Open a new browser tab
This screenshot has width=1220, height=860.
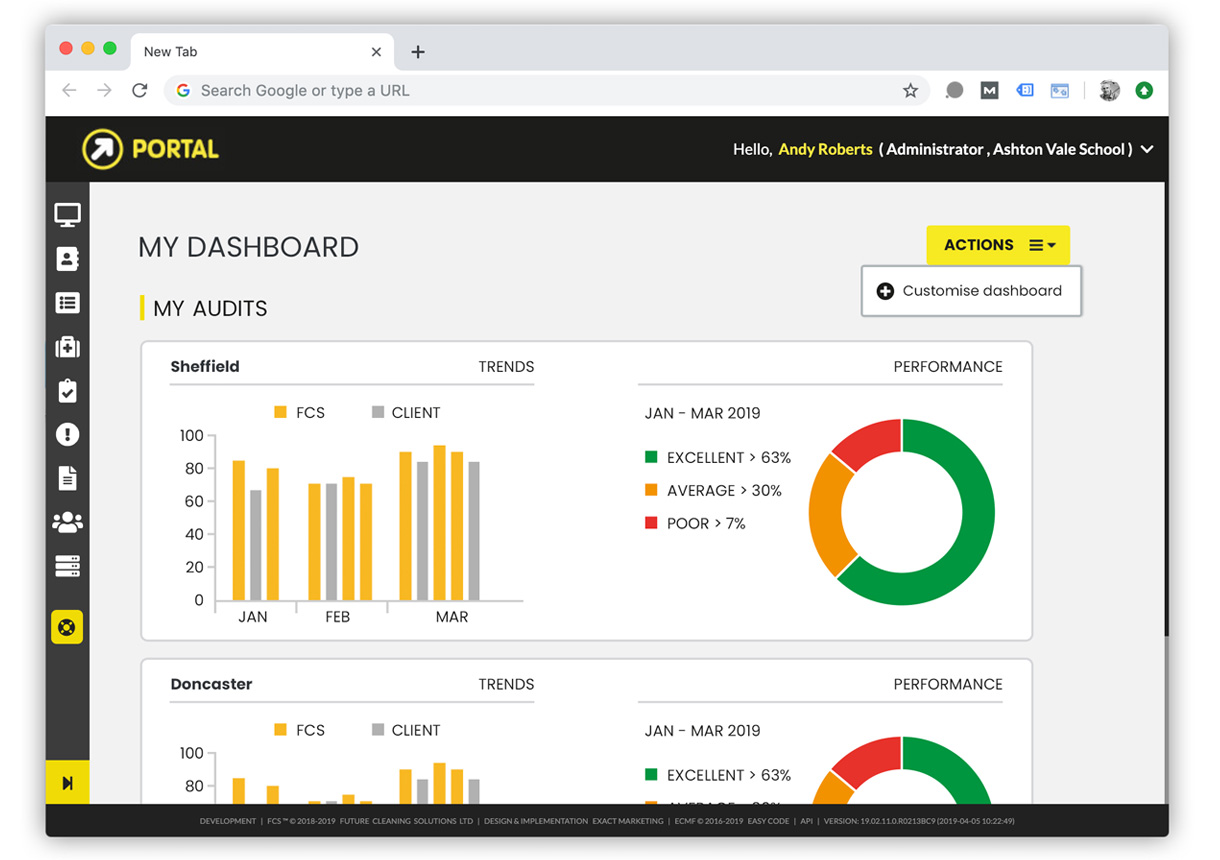click(x=418, y=52)
